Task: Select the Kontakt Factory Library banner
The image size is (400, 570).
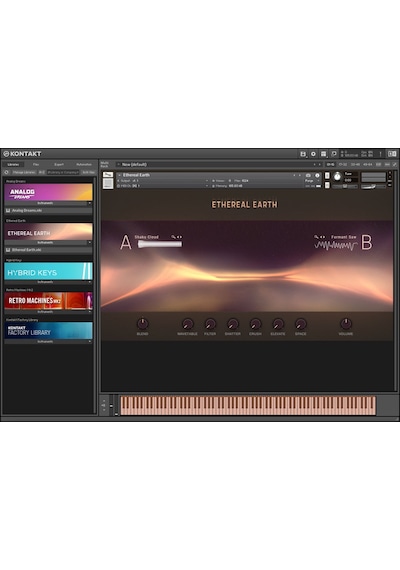Action: pyautogui.click(x=48, y=331)
